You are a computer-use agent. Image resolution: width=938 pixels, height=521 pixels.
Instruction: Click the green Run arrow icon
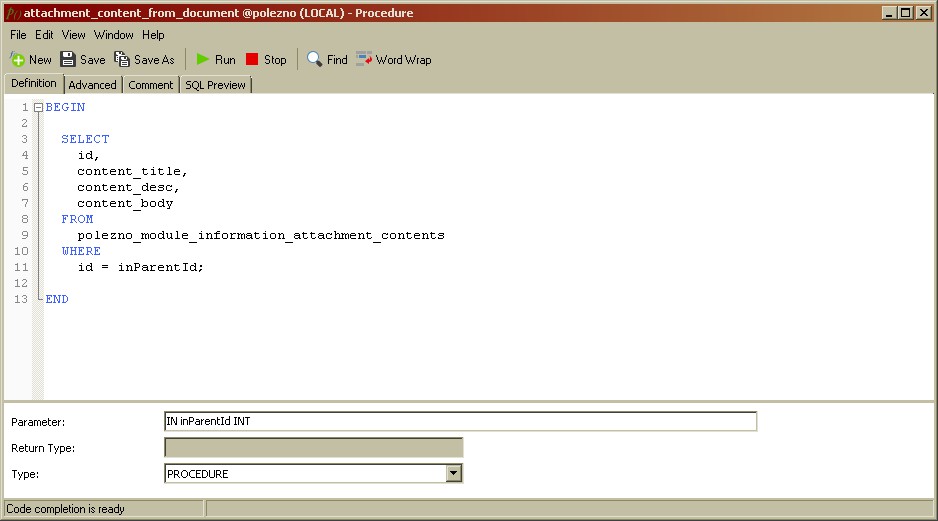(203, 59)
